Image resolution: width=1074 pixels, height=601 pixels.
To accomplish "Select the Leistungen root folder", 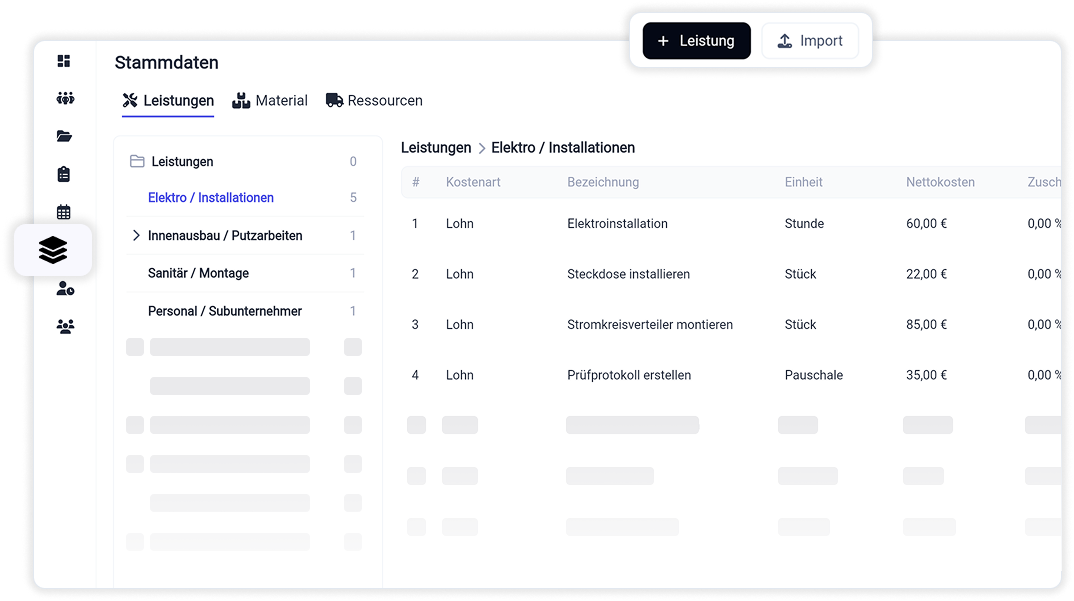I will tap(182, 162).
